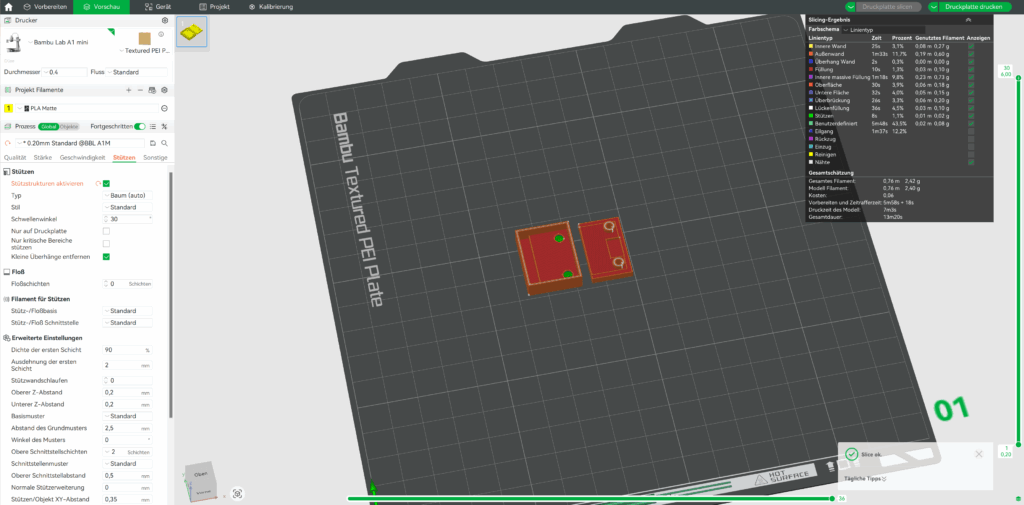Open the Typ dropdown showing Baum (auto)
Screen dimensions: 1024x505
[128, 195]
